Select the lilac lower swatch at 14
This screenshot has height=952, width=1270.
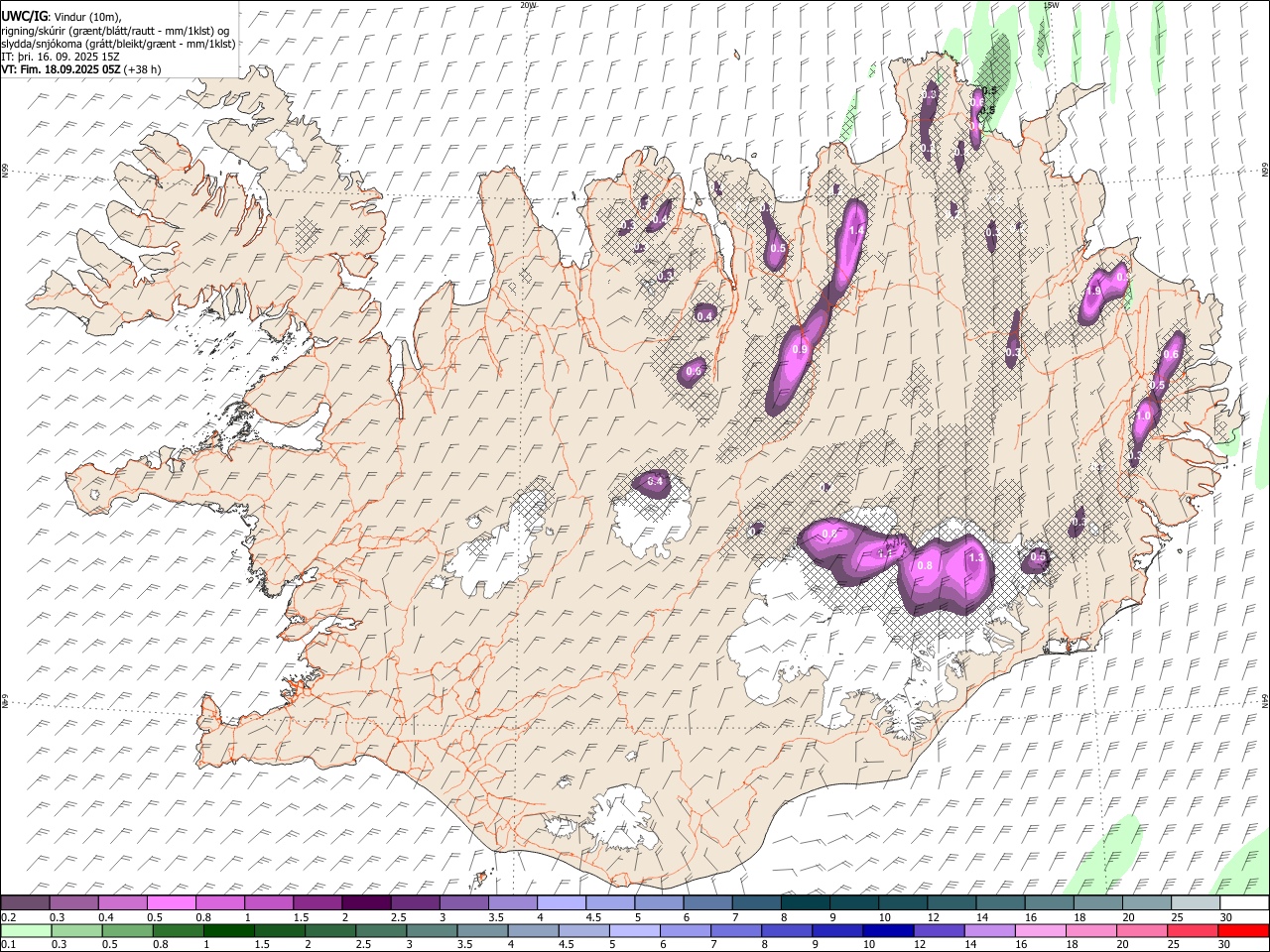(989, 930)
